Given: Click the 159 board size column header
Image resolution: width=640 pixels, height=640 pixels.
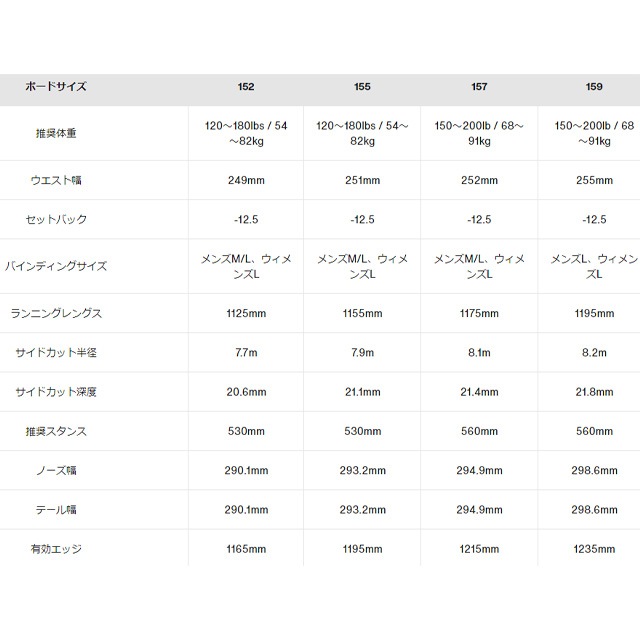Looking at the screenshot, I should pyautogui.click(x=594, y=87).
